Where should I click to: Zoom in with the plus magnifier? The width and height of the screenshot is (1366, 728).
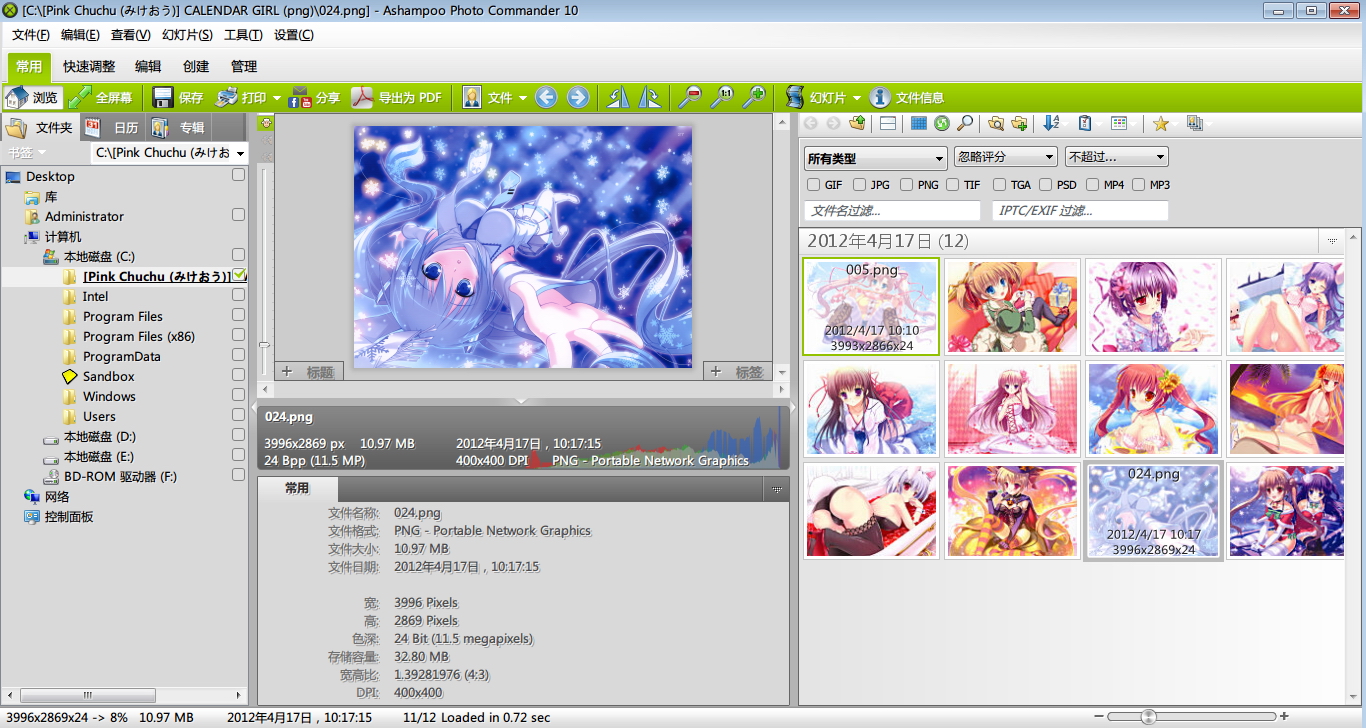pyautogui.click(x=754, y=97)
